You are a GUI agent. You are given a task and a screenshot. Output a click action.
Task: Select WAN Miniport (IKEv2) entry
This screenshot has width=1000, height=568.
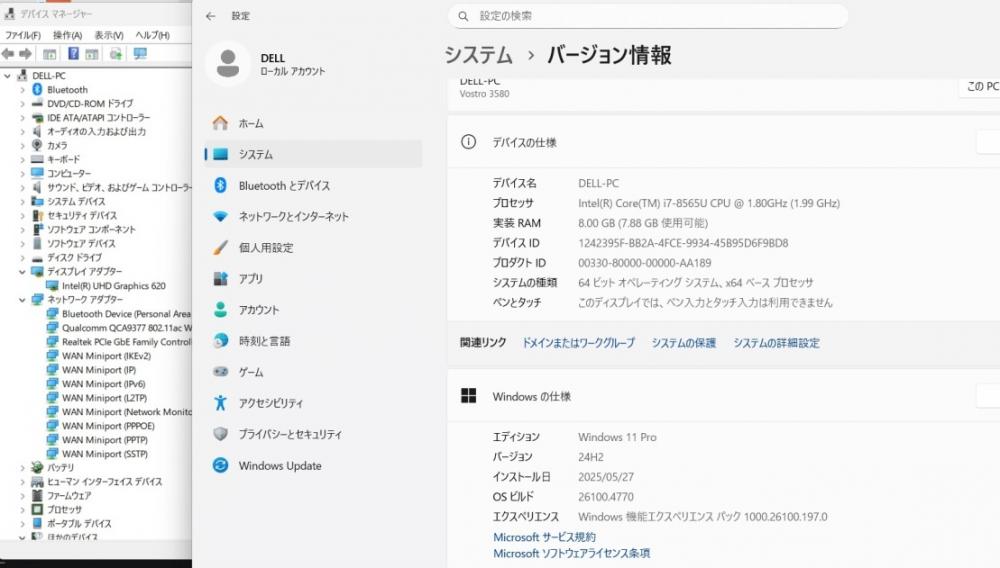pos(106,356)
